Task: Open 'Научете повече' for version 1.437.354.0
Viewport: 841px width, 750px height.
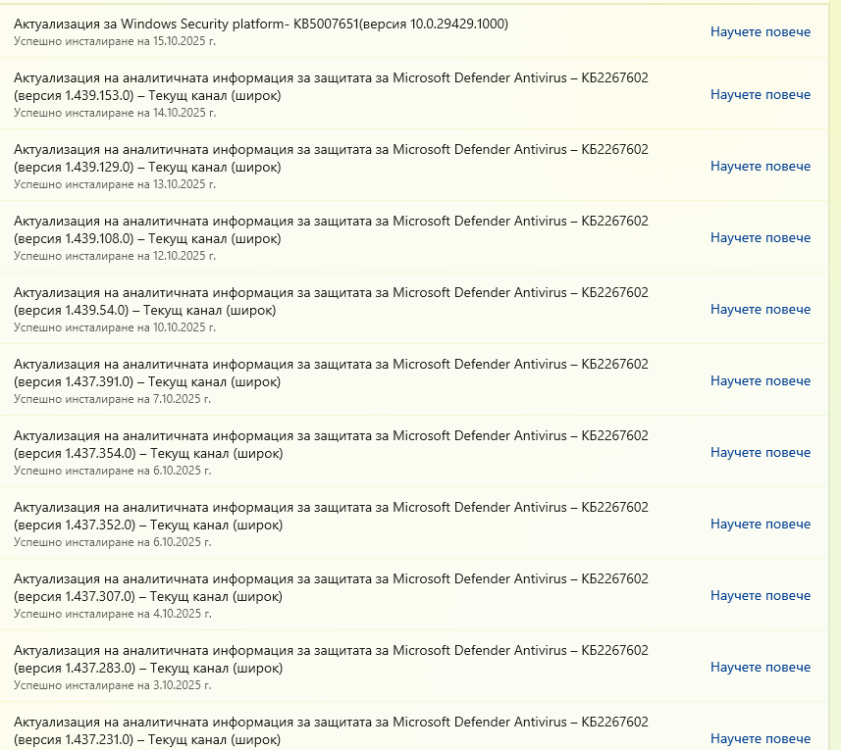Action: pos(760,453)
